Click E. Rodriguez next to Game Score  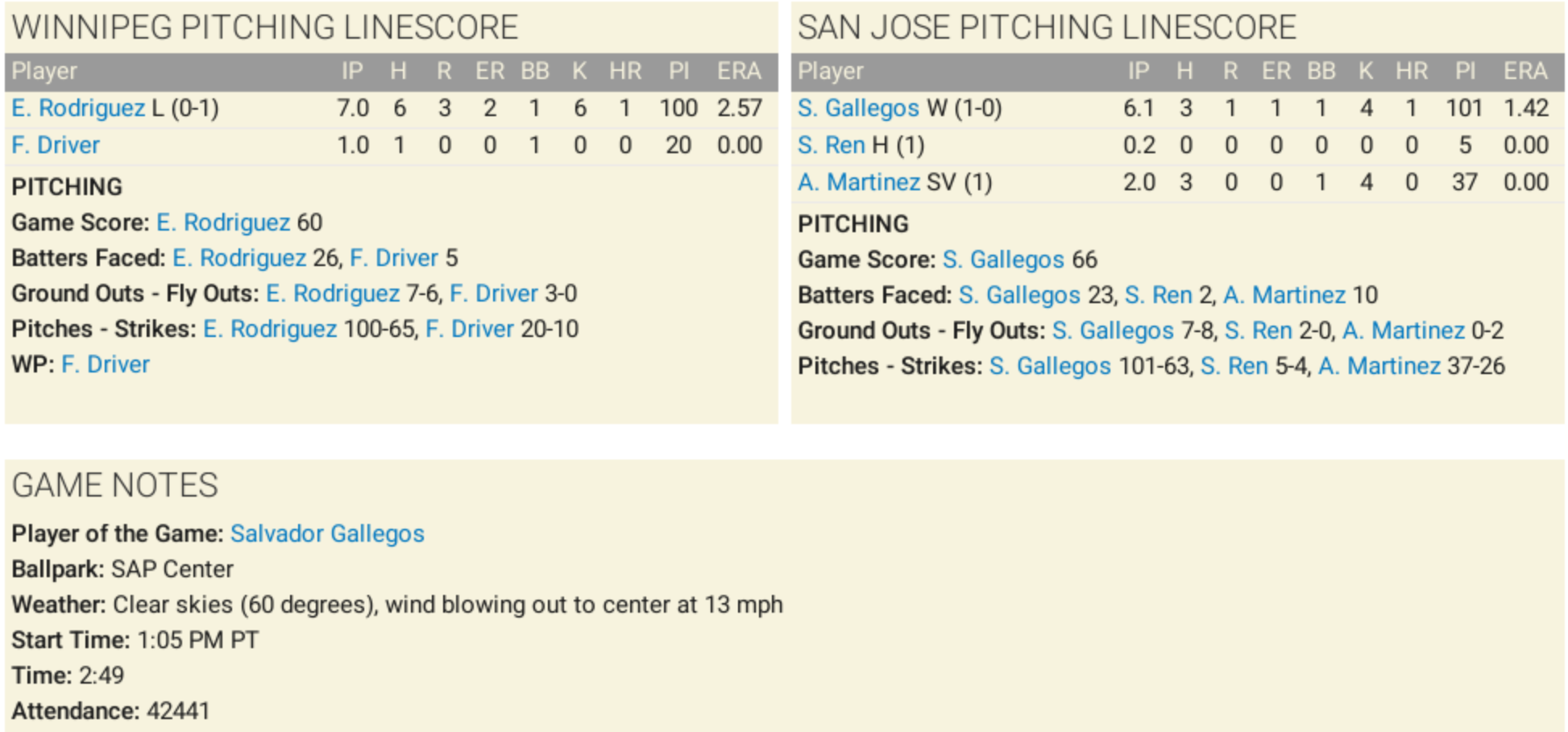223,223
